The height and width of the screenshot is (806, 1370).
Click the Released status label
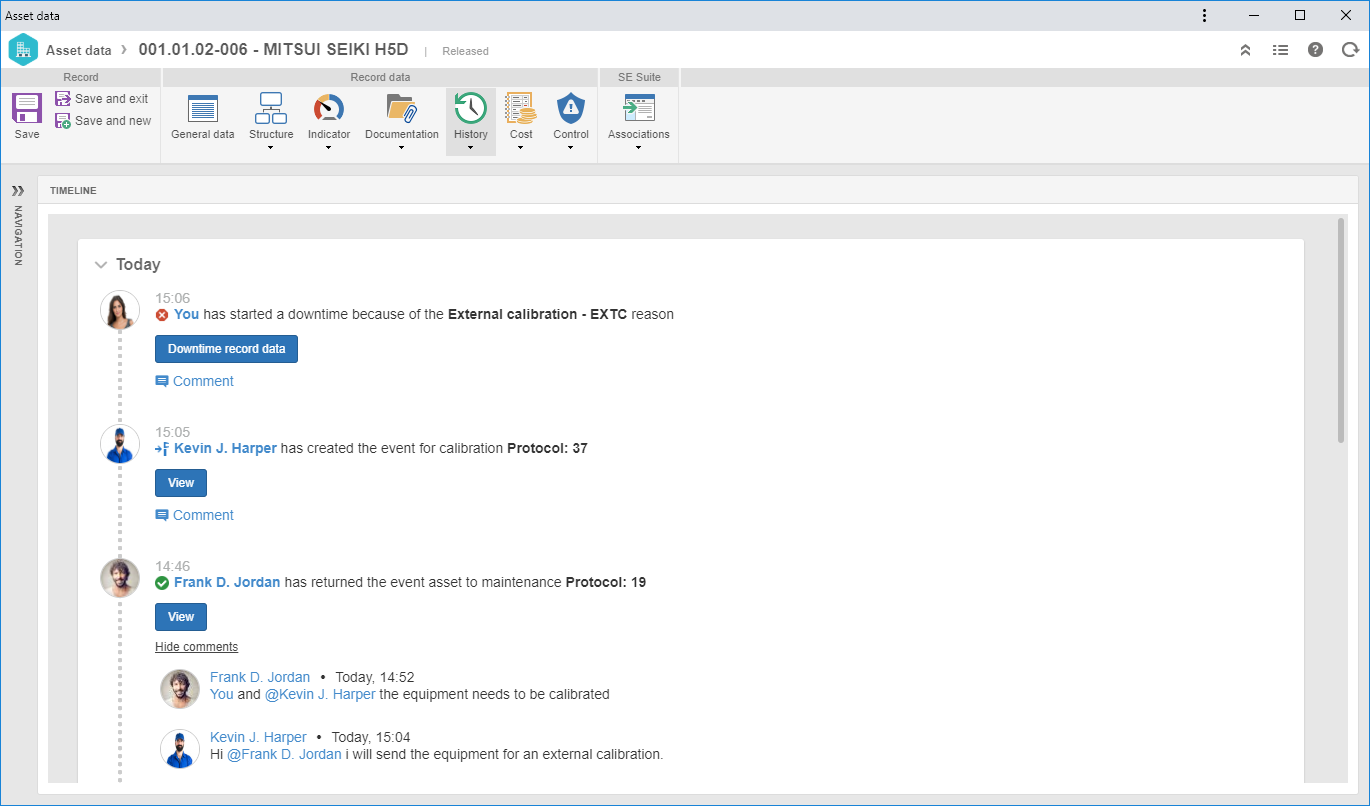tap(465, 51)
